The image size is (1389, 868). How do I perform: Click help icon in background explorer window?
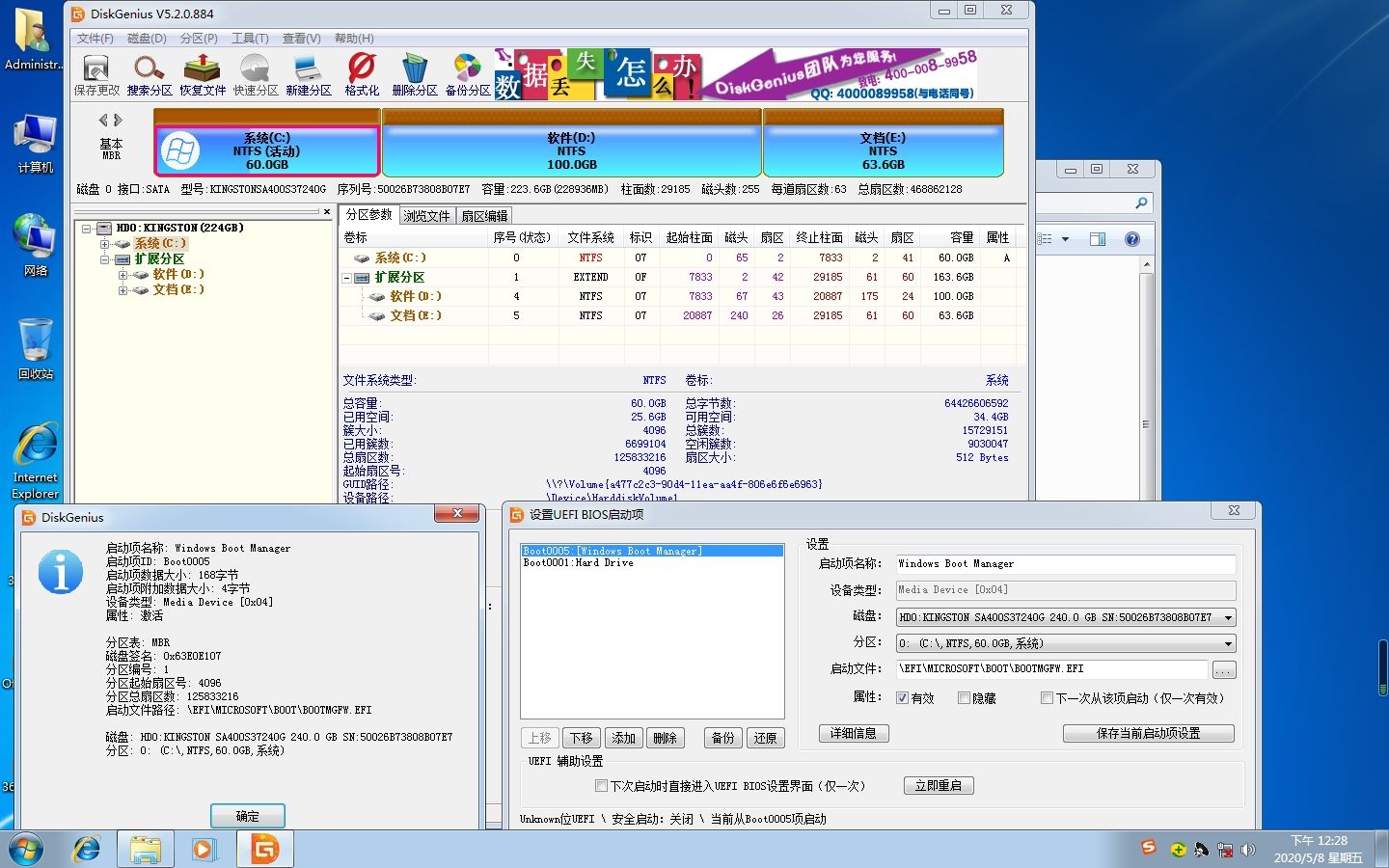click(x=1132, y=239)
